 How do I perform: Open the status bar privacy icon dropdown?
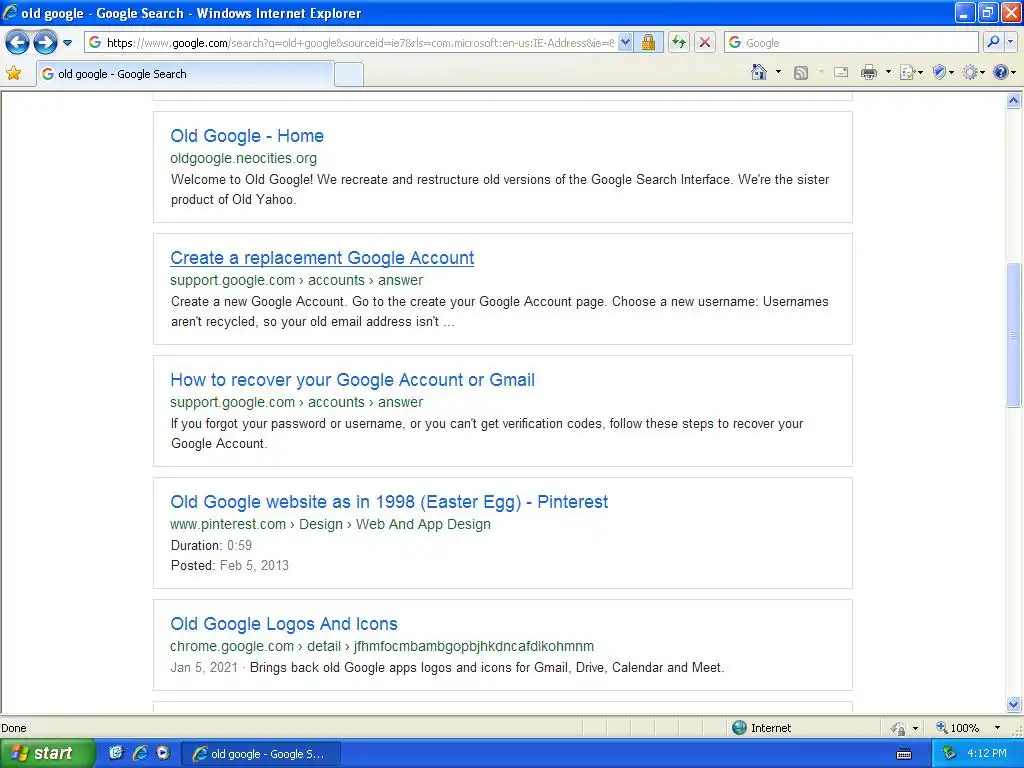click(x=916, y=728)
